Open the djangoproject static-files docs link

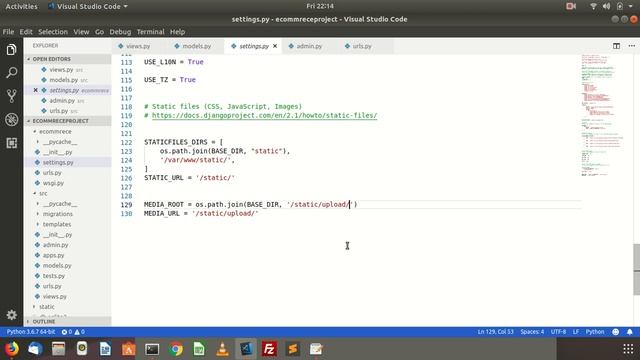pos(264,116)
